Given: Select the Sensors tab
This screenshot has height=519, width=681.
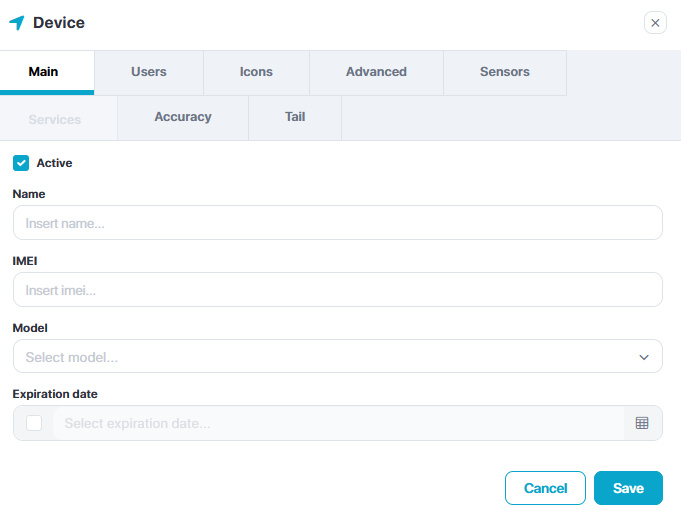Looking at the screenshot, I should tap(505, 72).
